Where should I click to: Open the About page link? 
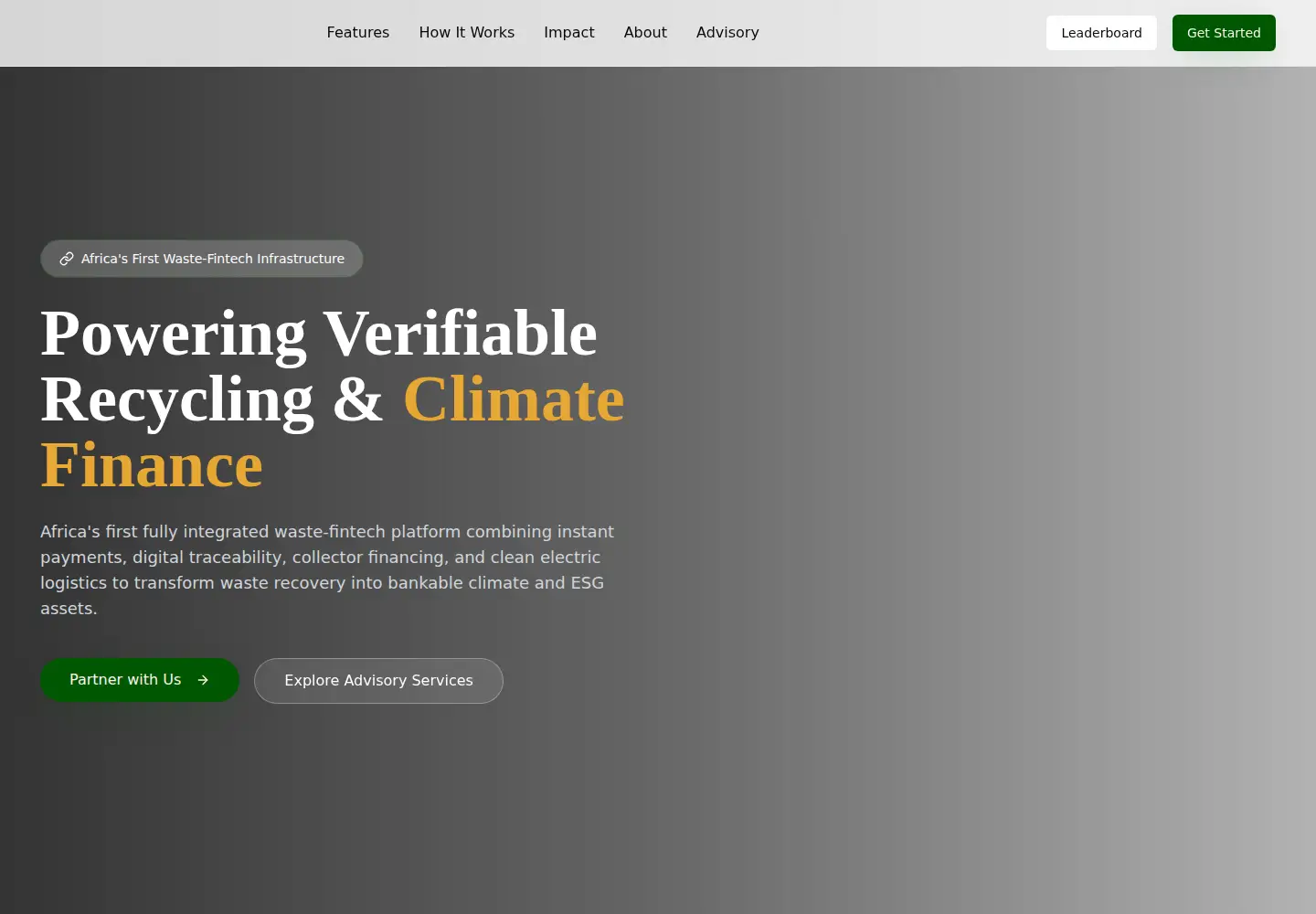click(645, 33)
